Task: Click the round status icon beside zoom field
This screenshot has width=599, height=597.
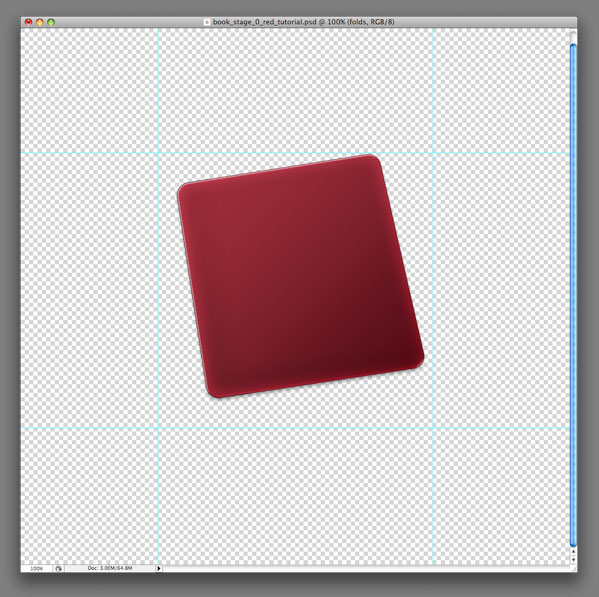Action: pos(58,568)
